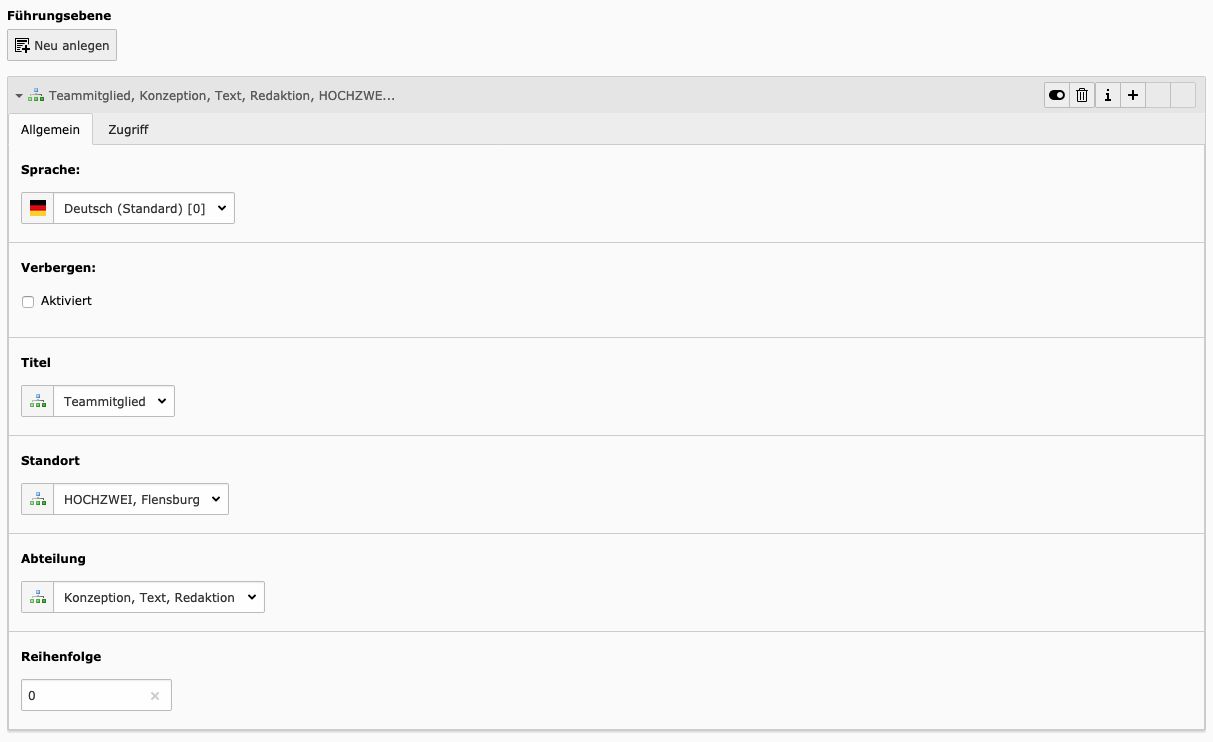The image size is (1213, 742).
Task: Click the hierarchy icon beside Standort dropdown
Action: (x=38, y=499)
